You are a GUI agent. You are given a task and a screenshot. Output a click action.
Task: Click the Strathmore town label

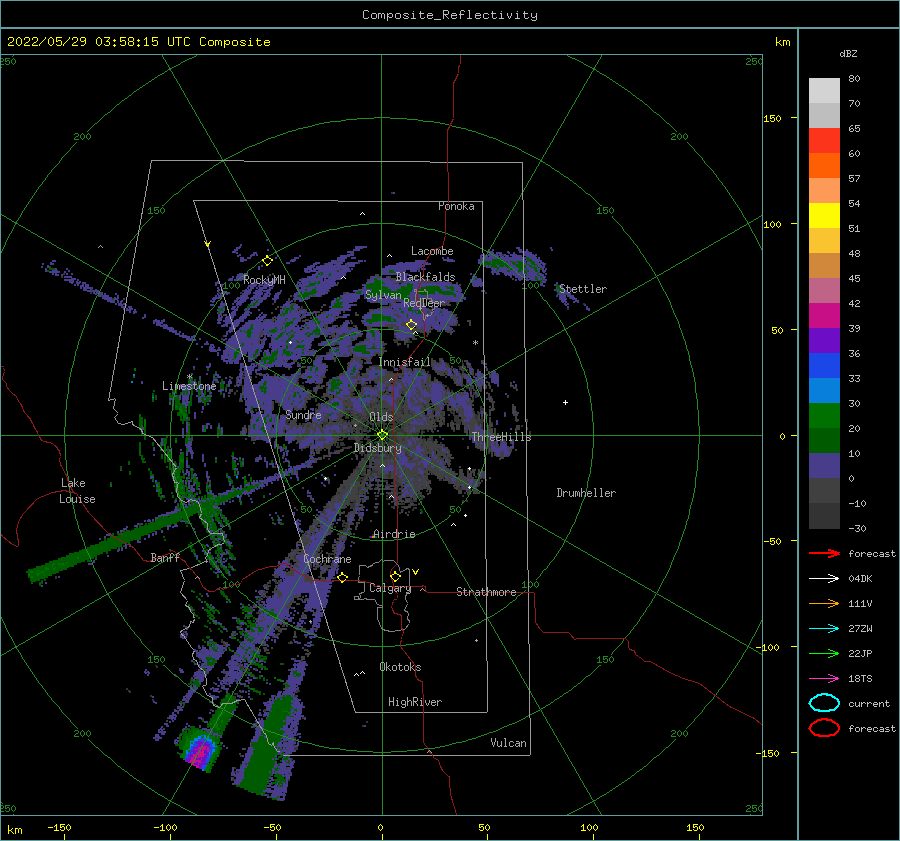coord(486,592)
